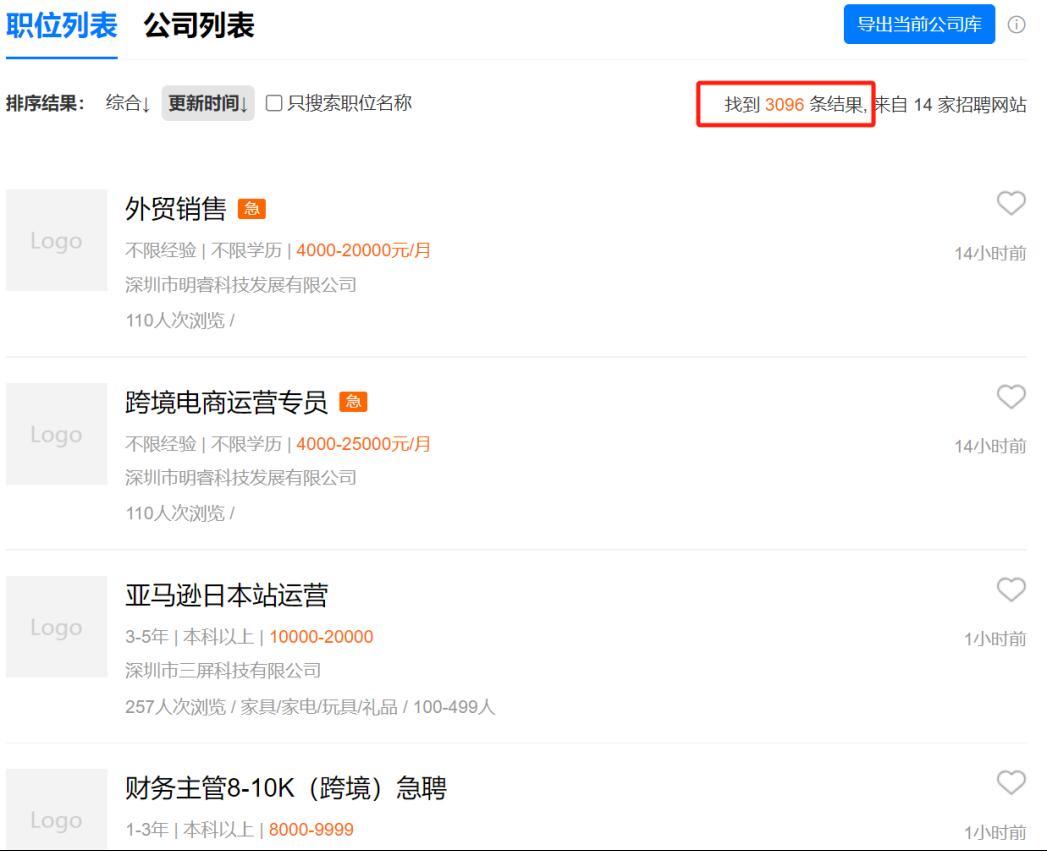Screen dimensions: 1047x851
Task: Click heart icon for 财务主管8-10K job
Action: click(1012, 784)
